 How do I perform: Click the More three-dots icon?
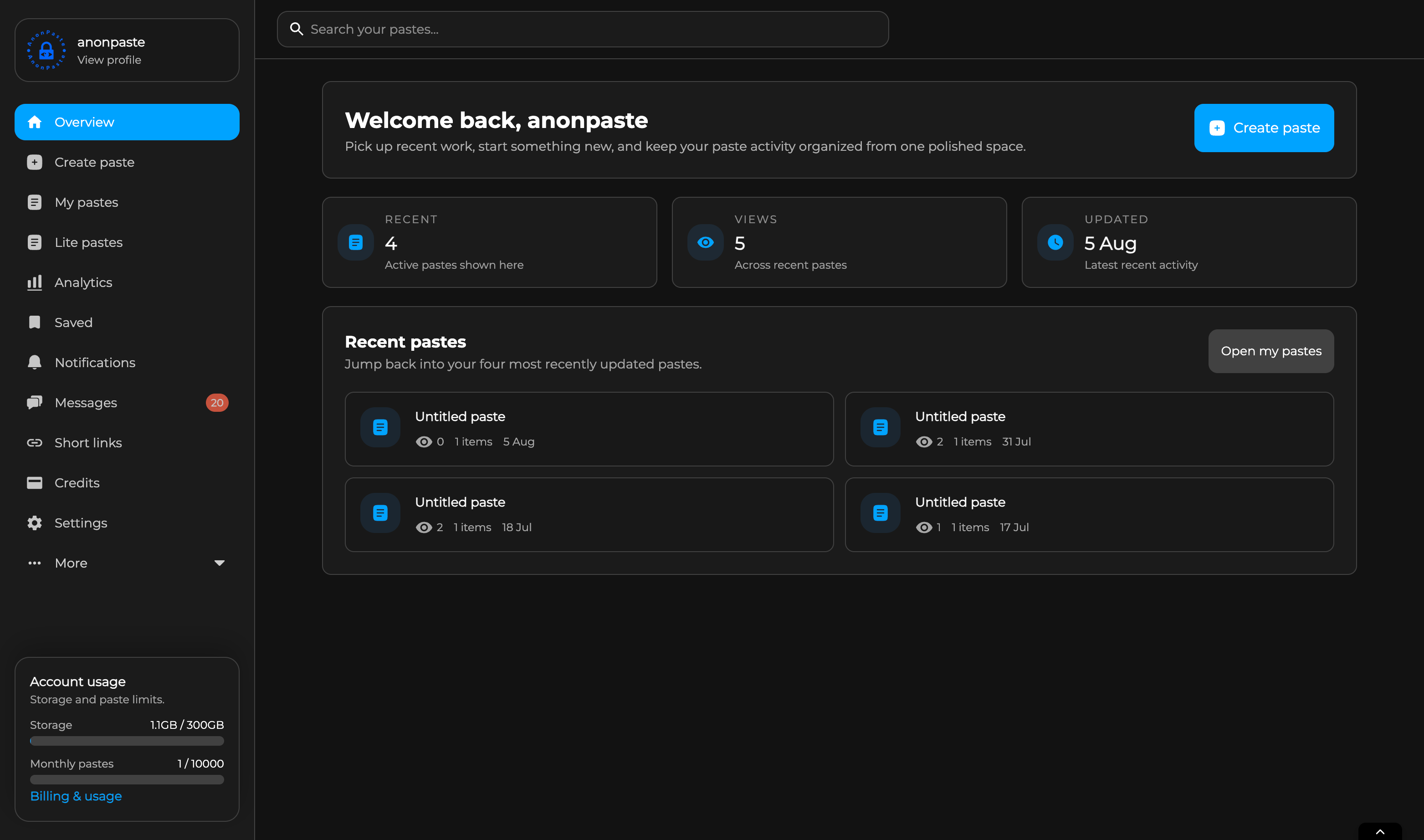pyautogui.click(x=35, y=563)
